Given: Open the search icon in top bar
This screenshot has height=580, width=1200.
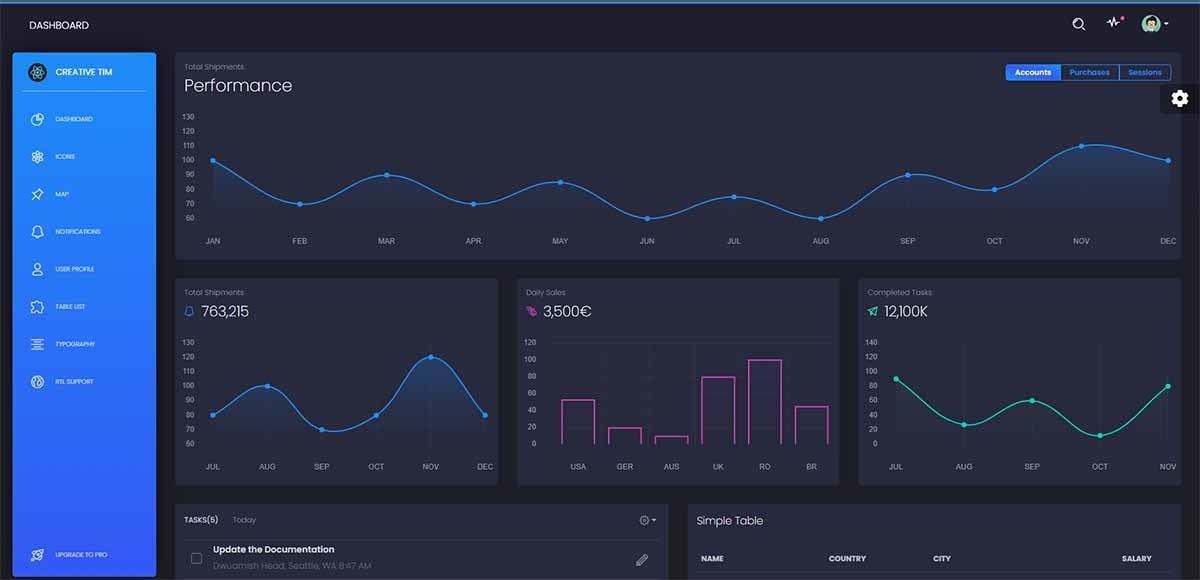Looking at the screenshot, I should tap(1078, 24).
